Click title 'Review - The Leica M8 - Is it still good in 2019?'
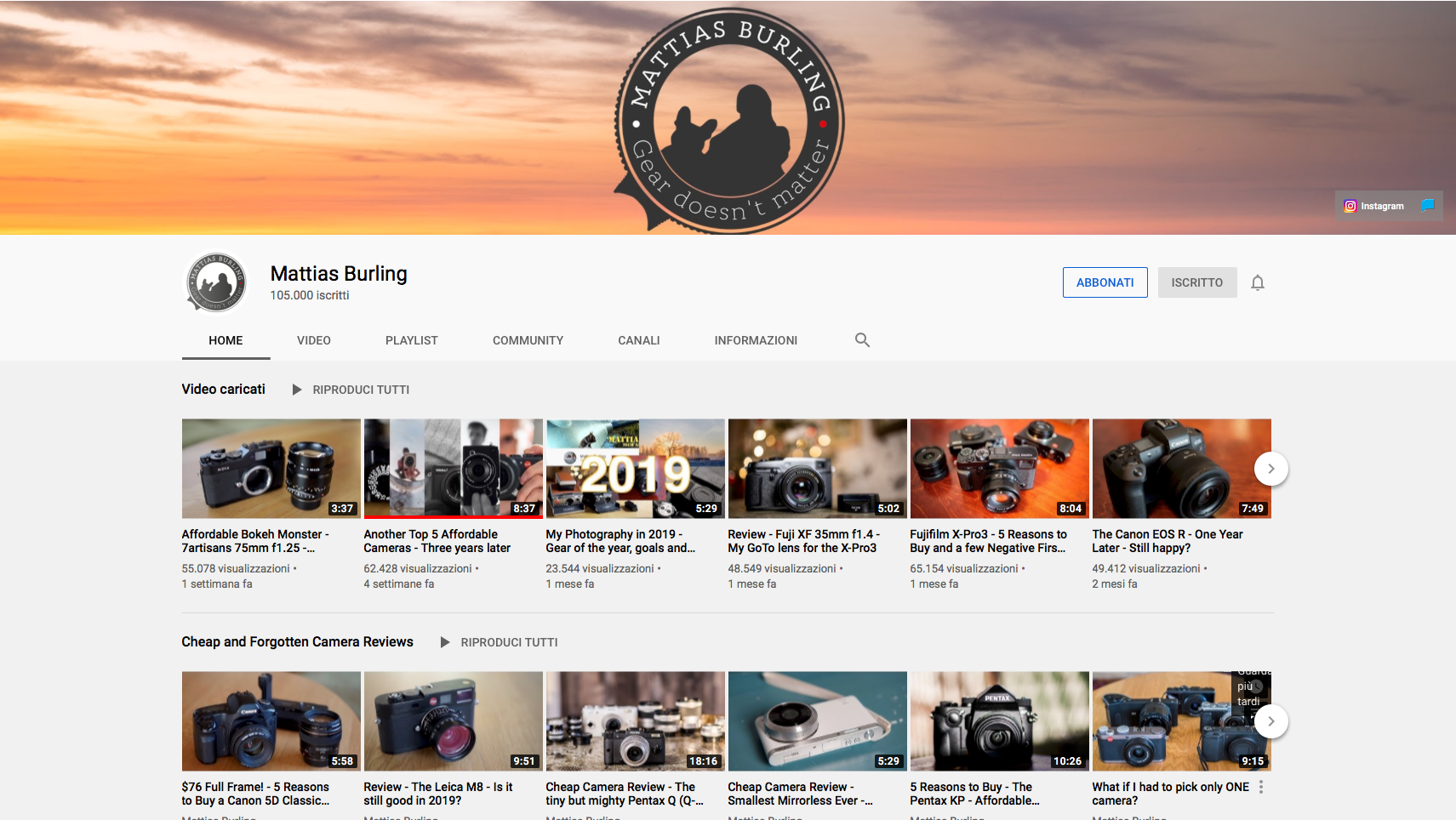 point(438,794)
